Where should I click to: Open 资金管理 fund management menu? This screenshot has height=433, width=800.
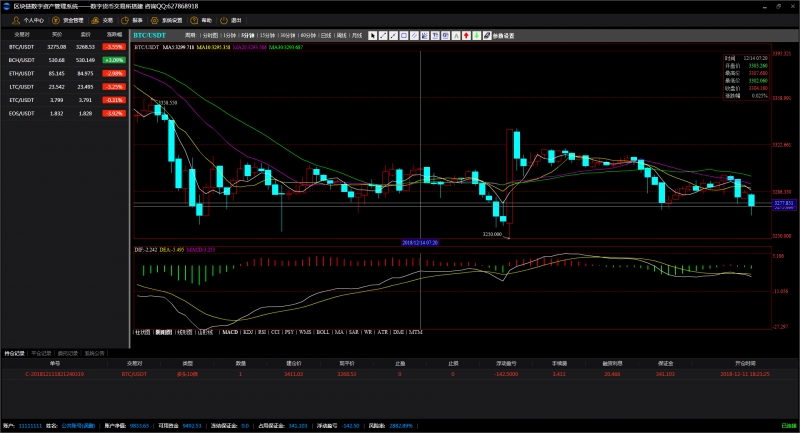(x=68, y=20)
